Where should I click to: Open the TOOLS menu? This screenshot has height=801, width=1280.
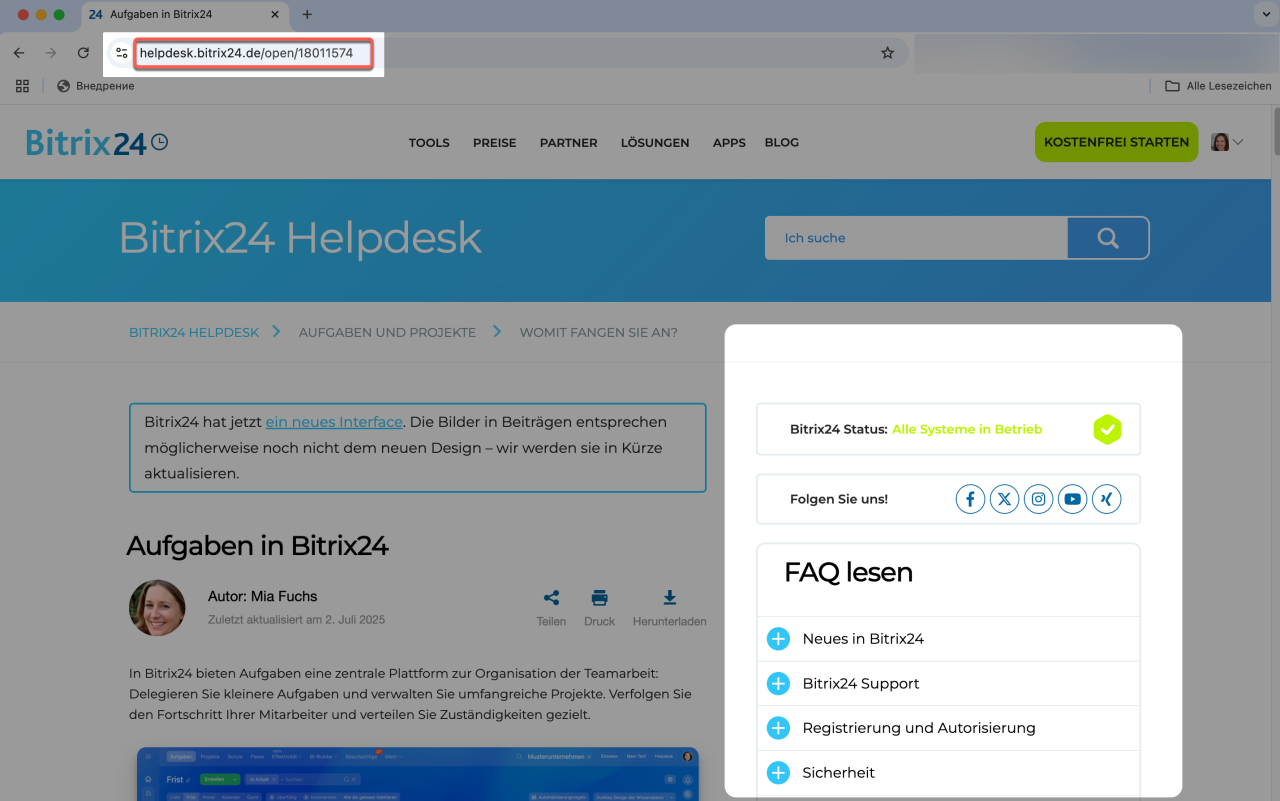(x=429, y=143)
